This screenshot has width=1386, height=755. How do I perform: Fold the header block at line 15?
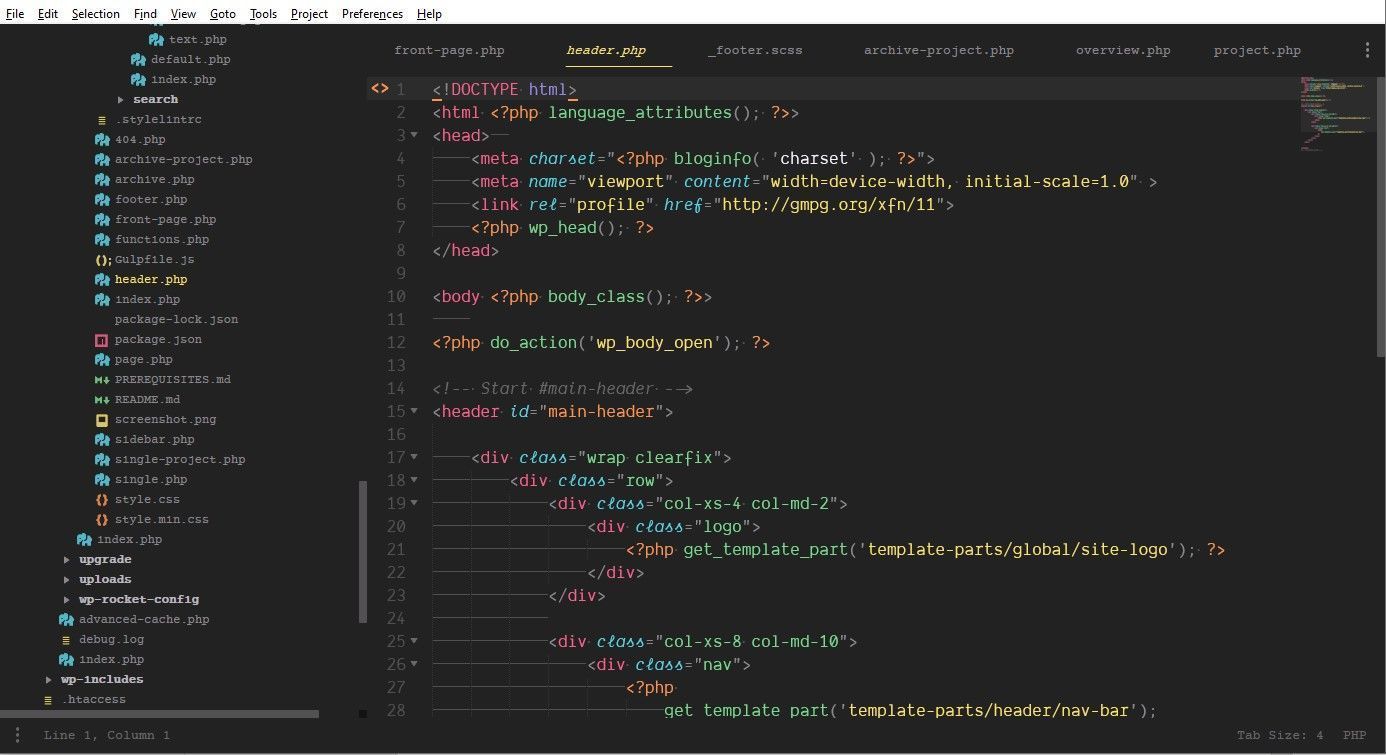tap(414, 411)
